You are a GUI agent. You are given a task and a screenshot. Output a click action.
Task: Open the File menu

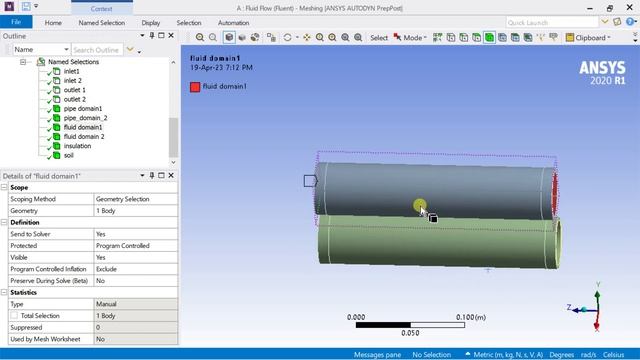click(x=16, y=22)
